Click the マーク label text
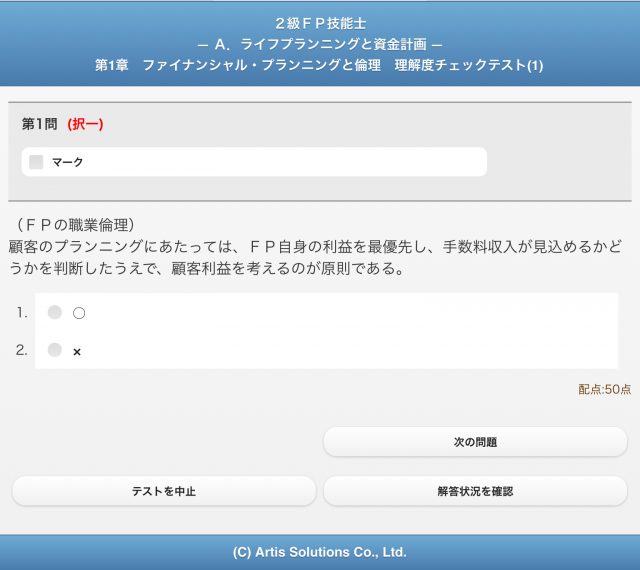 68,162
